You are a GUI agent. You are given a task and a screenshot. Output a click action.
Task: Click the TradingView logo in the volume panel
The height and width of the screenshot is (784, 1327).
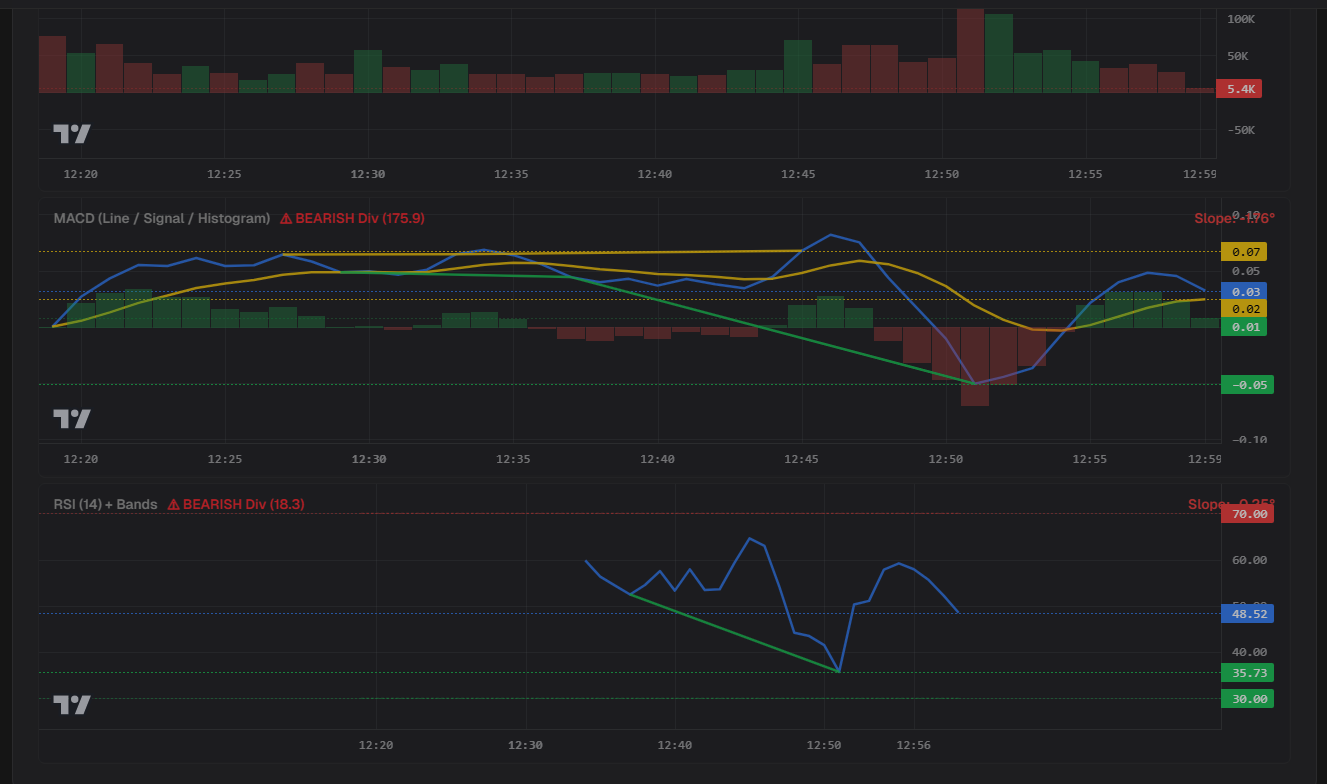68,132
